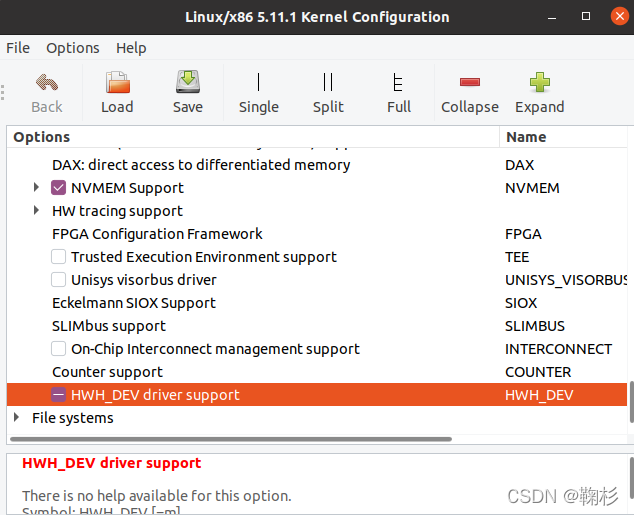Enable Unisys visorbus driver checkbox

pos(59,280)
